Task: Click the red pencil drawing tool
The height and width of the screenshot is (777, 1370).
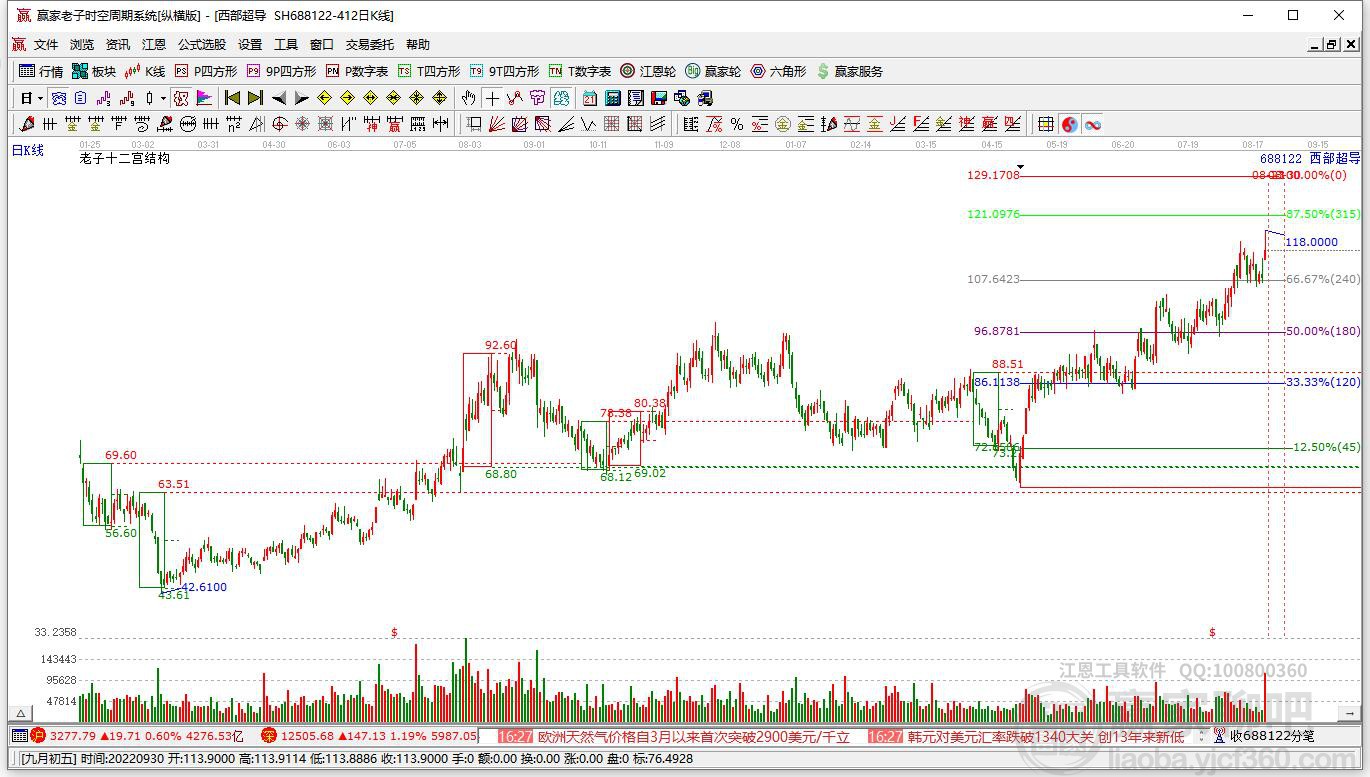Action: [27, 124]
